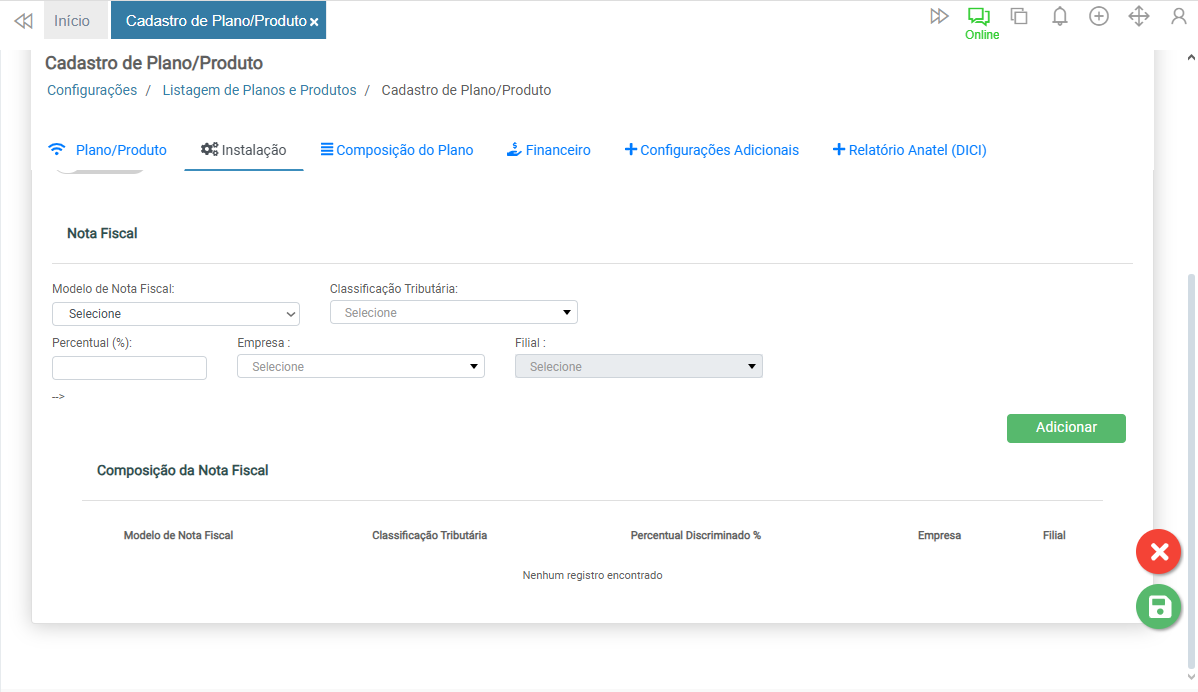Viewport: 1198px width, 692px height.
Task: Open the Online chat icon
Action: [x=978, y=17]
